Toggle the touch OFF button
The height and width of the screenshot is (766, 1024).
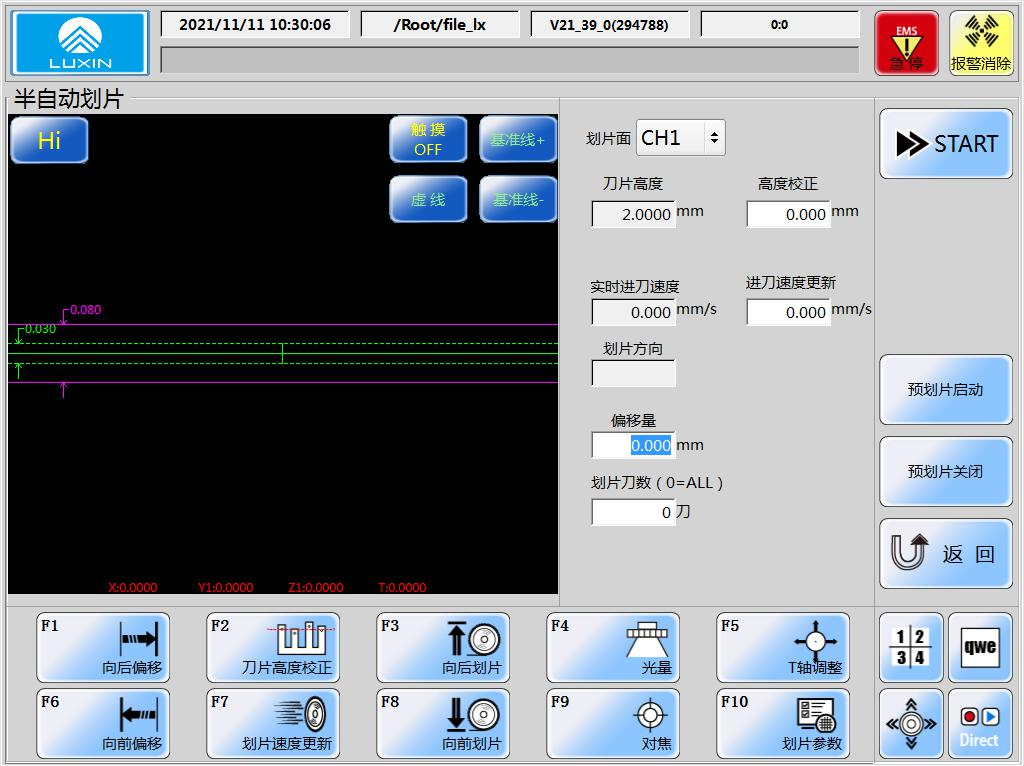point(428,140)
